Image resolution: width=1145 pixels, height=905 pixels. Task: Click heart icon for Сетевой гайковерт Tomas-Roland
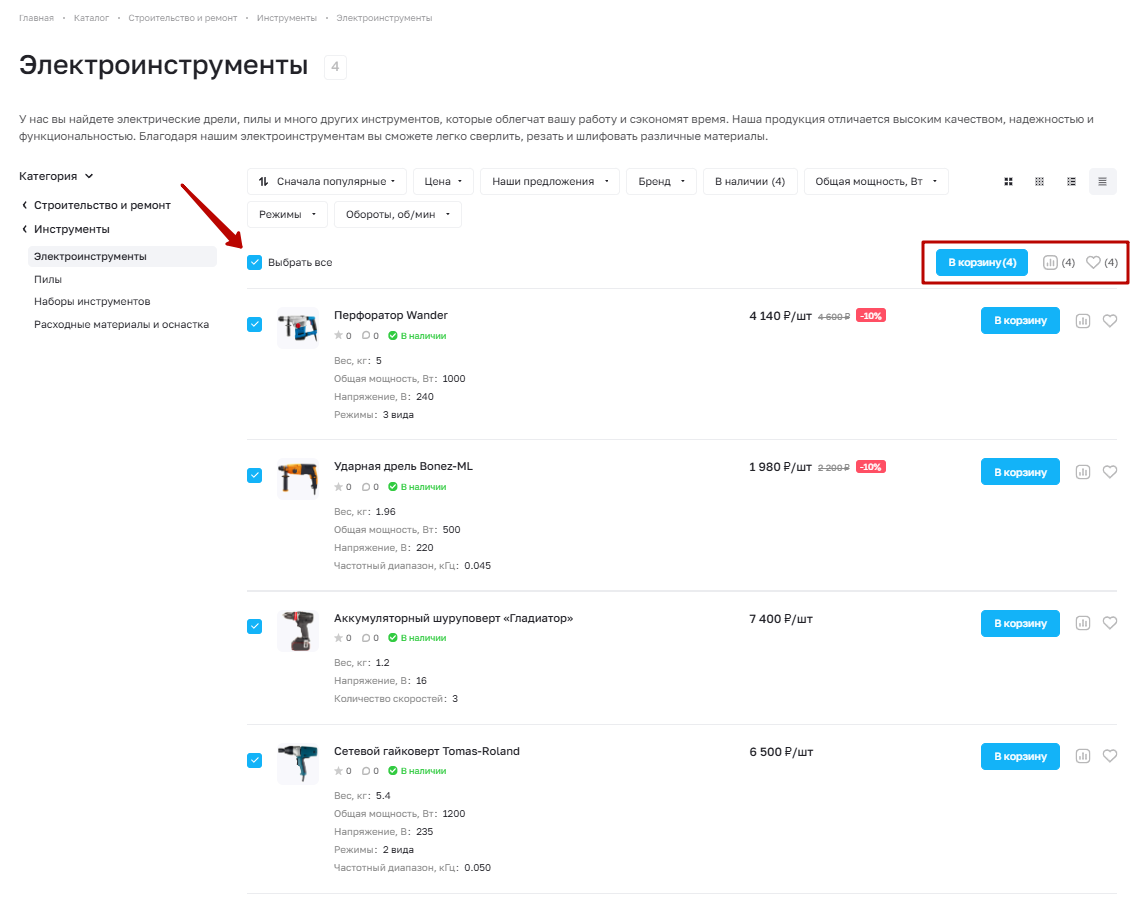1109,756
